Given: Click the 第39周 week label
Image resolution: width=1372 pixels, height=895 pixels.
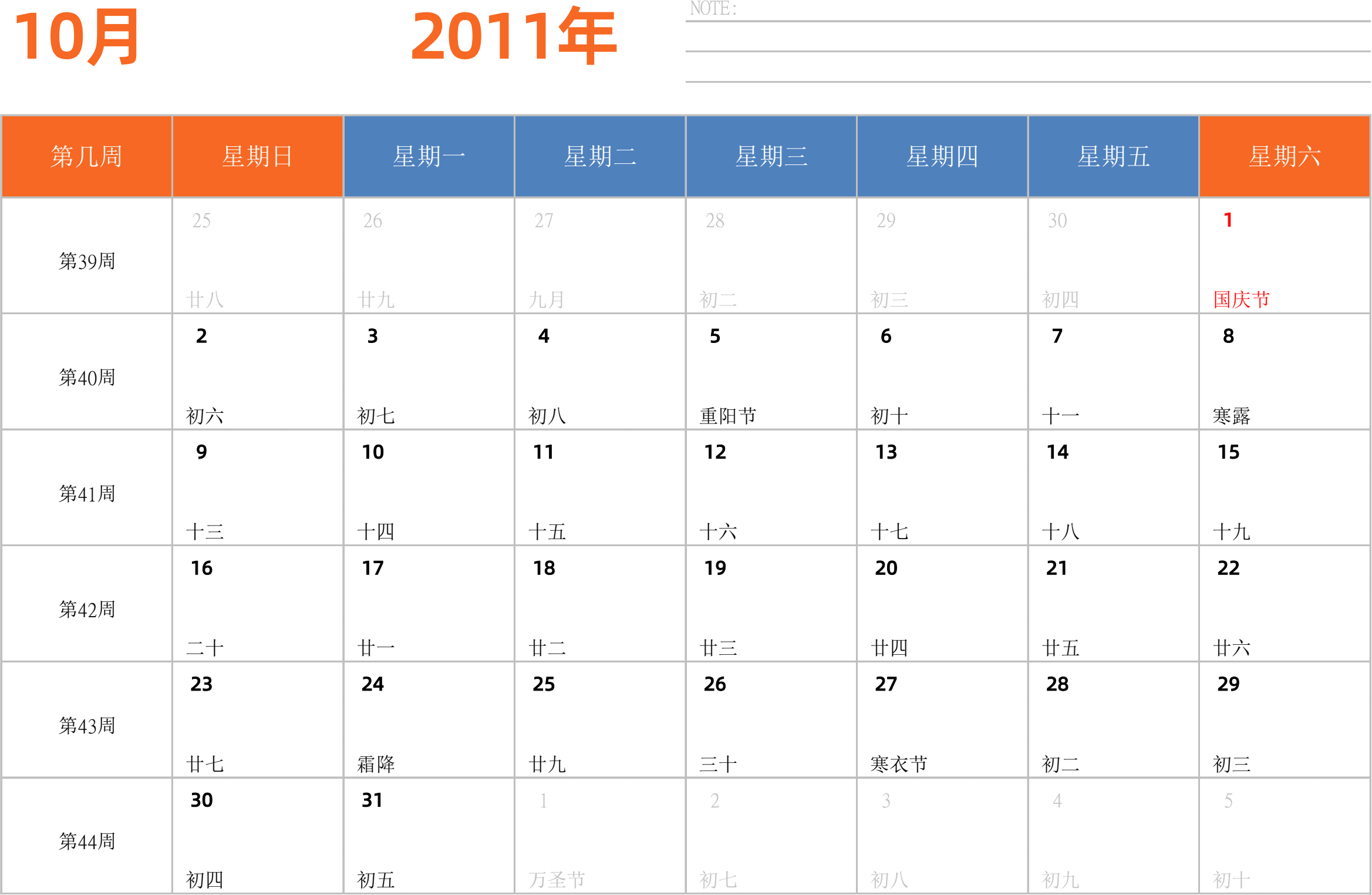Looking at the screenshot, I should coord(87,261).
